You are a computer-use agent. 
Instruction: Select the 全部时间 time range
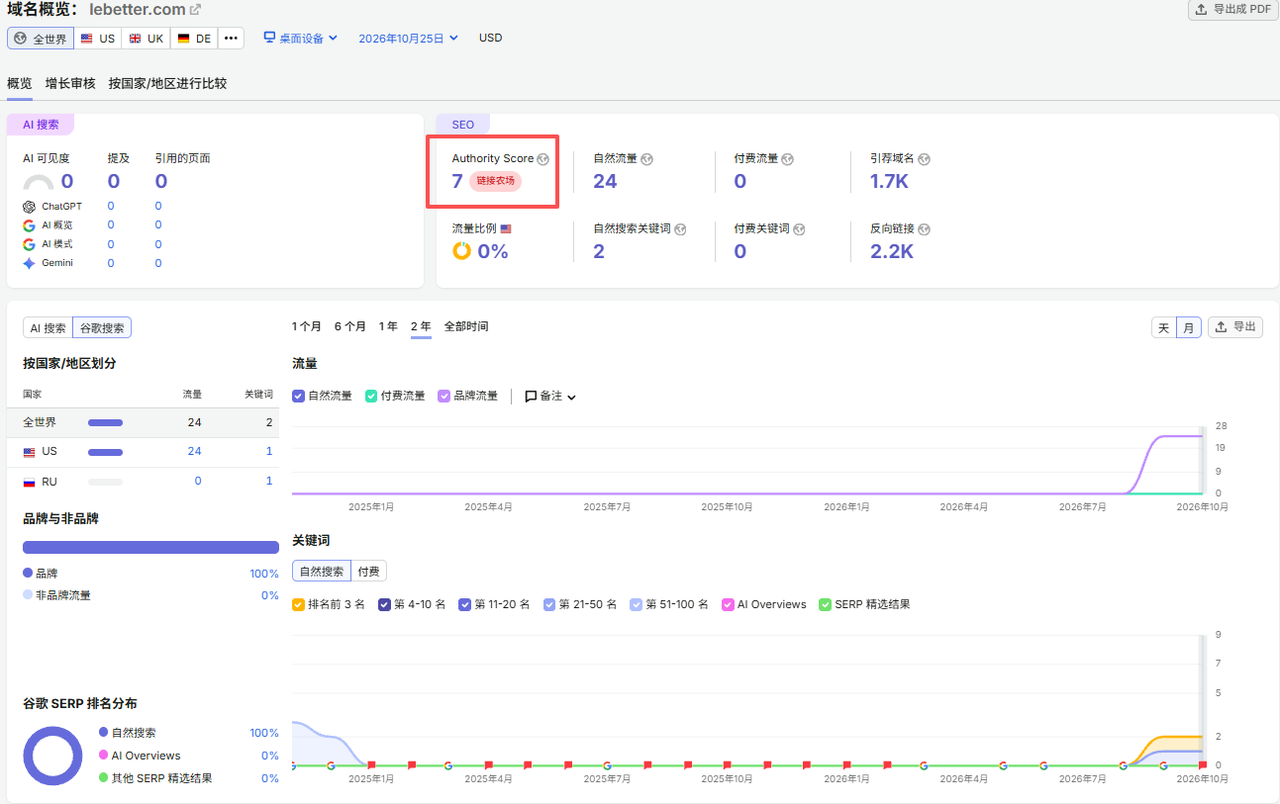466,326
